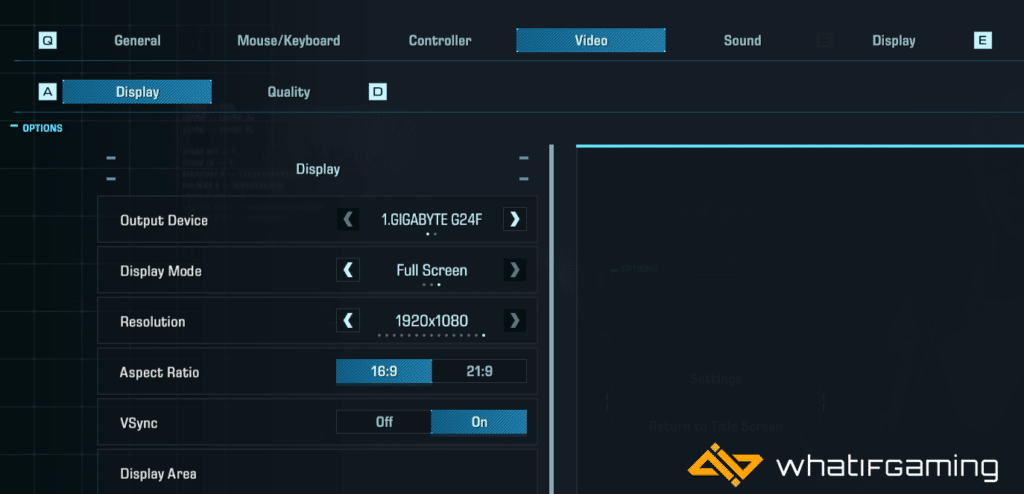The height and width of the screenshot is (494, 1024).
Task: Switch to the Quality sub-tab
Action: coord(289,92)
